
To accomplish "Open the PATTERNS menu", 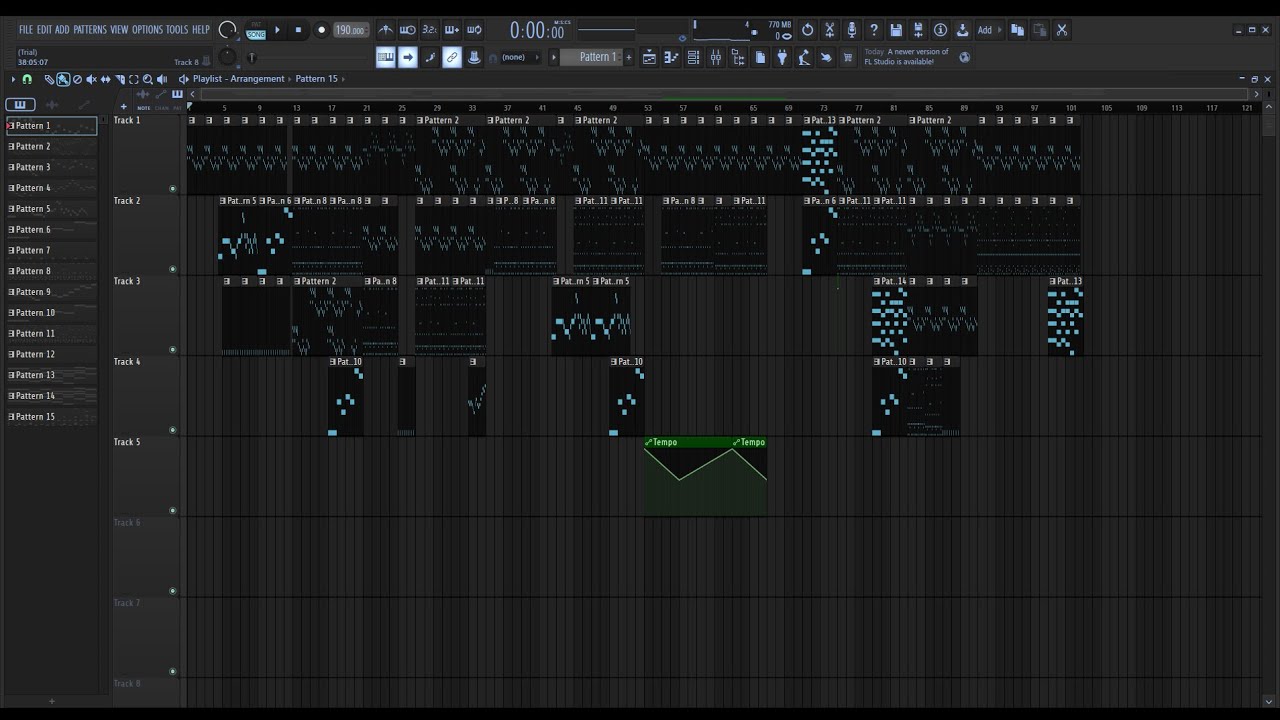I will pos(90,29).
